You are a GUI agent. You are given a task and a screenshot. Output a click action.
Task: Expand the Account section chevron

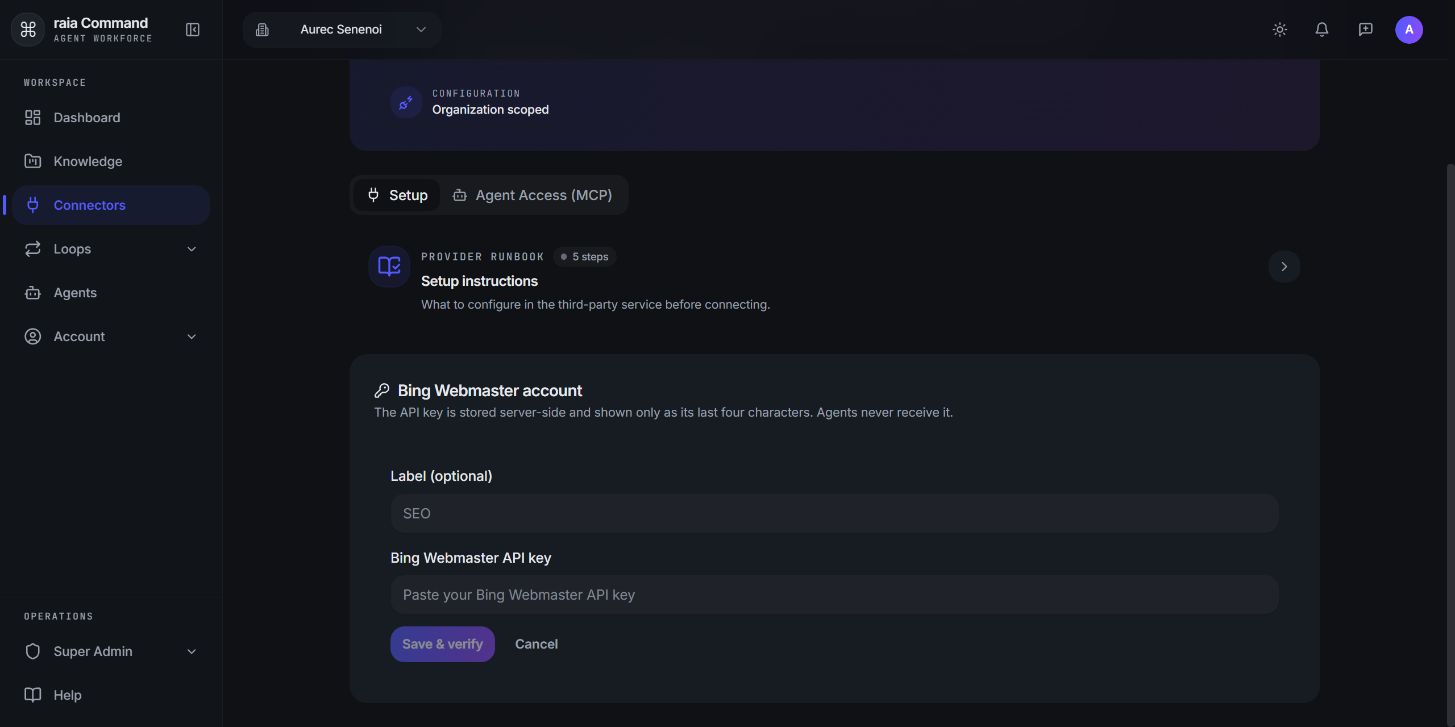(192, 337)
